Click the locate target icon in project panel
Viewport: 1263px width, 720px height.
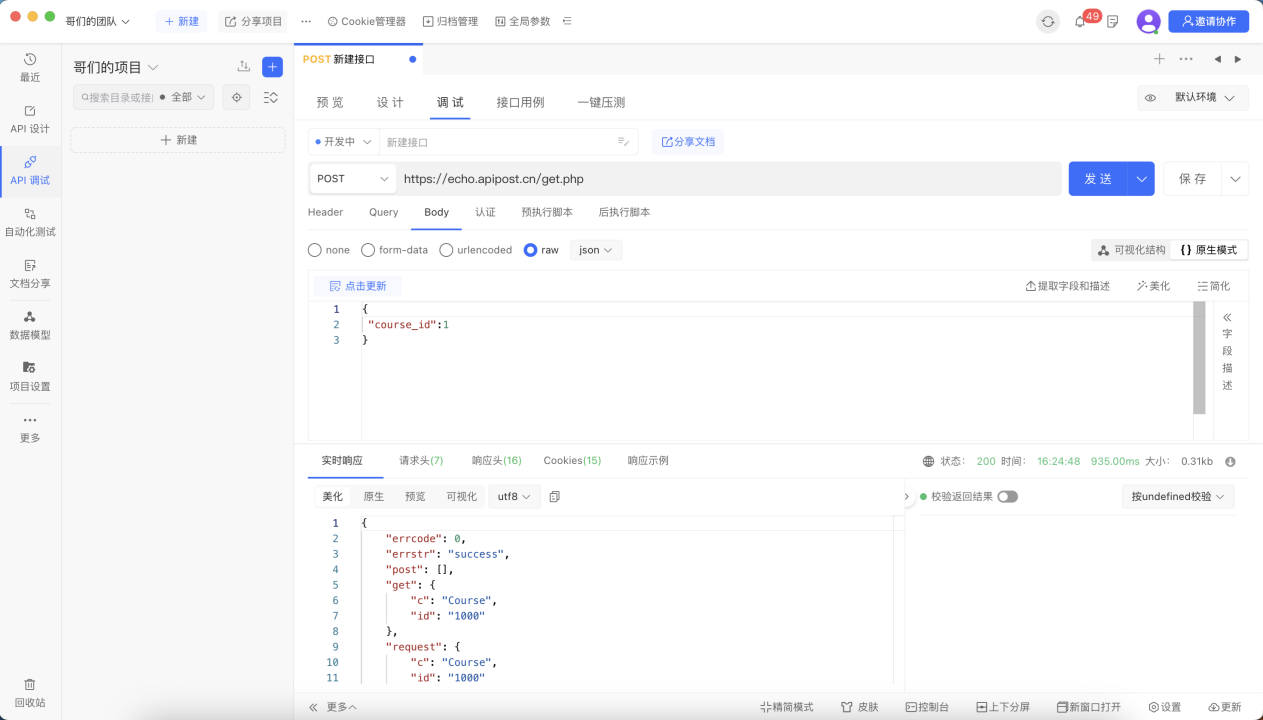click(x=237, y=97)
